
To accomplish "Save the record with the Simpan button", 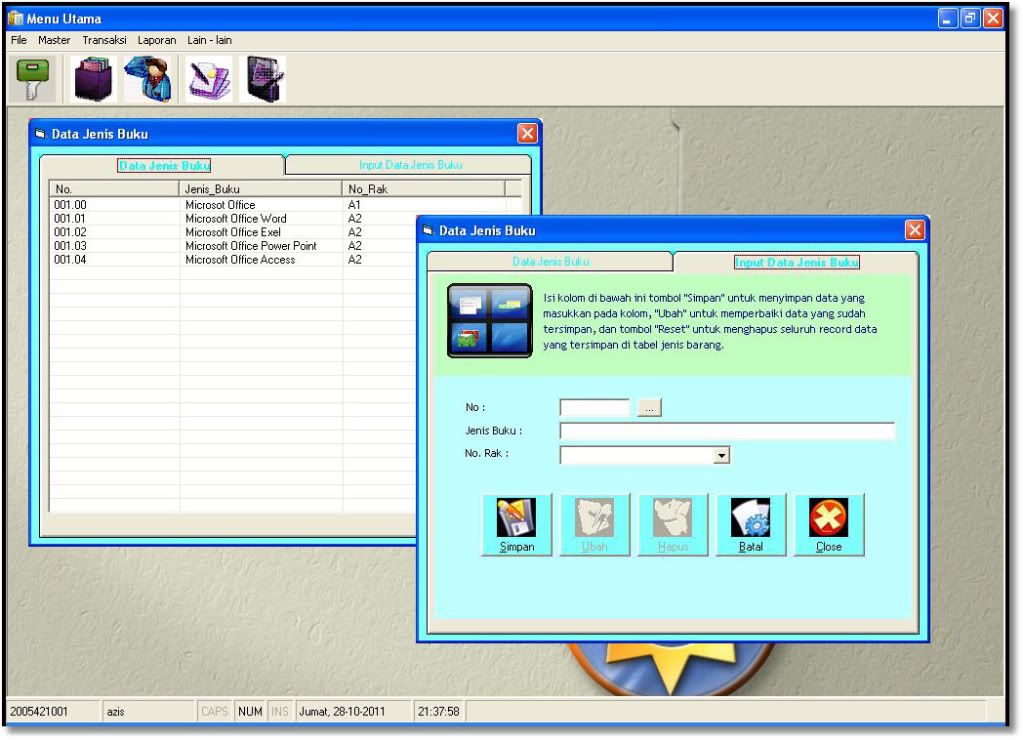I will pyautogui.click(x=517, y=525).
